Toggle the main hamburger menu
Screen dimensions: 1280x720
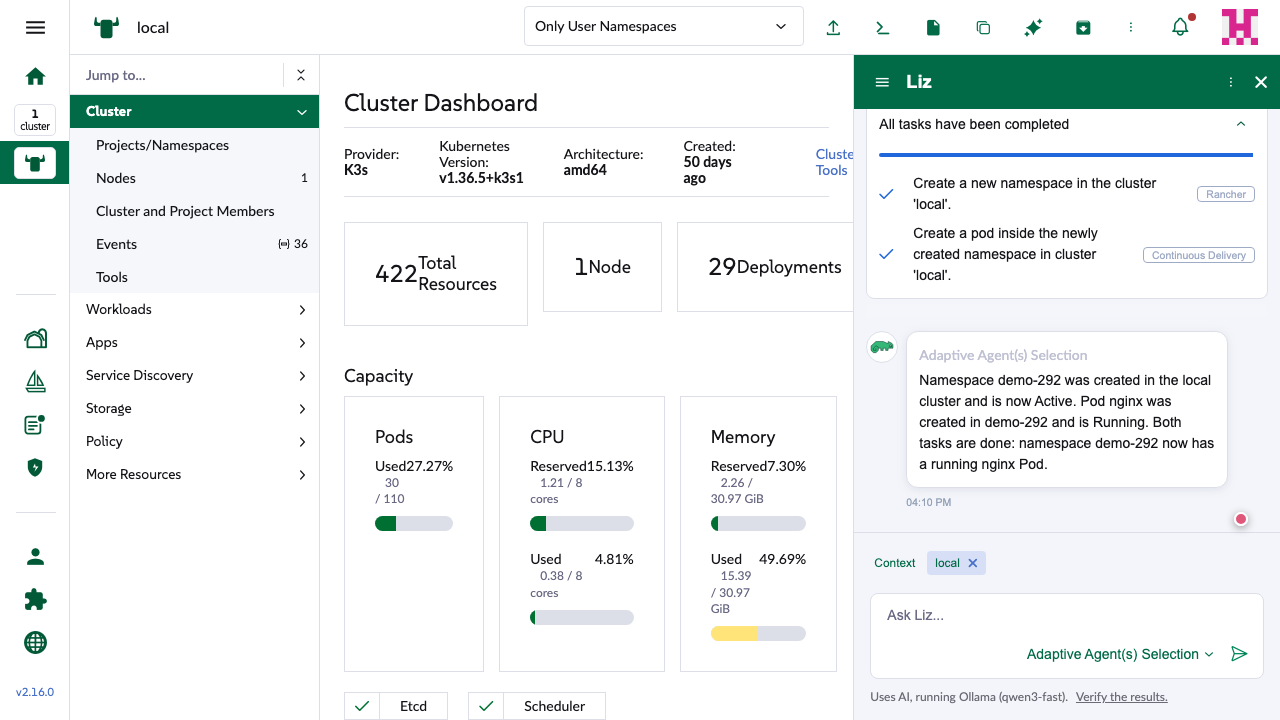coord(35,28)
